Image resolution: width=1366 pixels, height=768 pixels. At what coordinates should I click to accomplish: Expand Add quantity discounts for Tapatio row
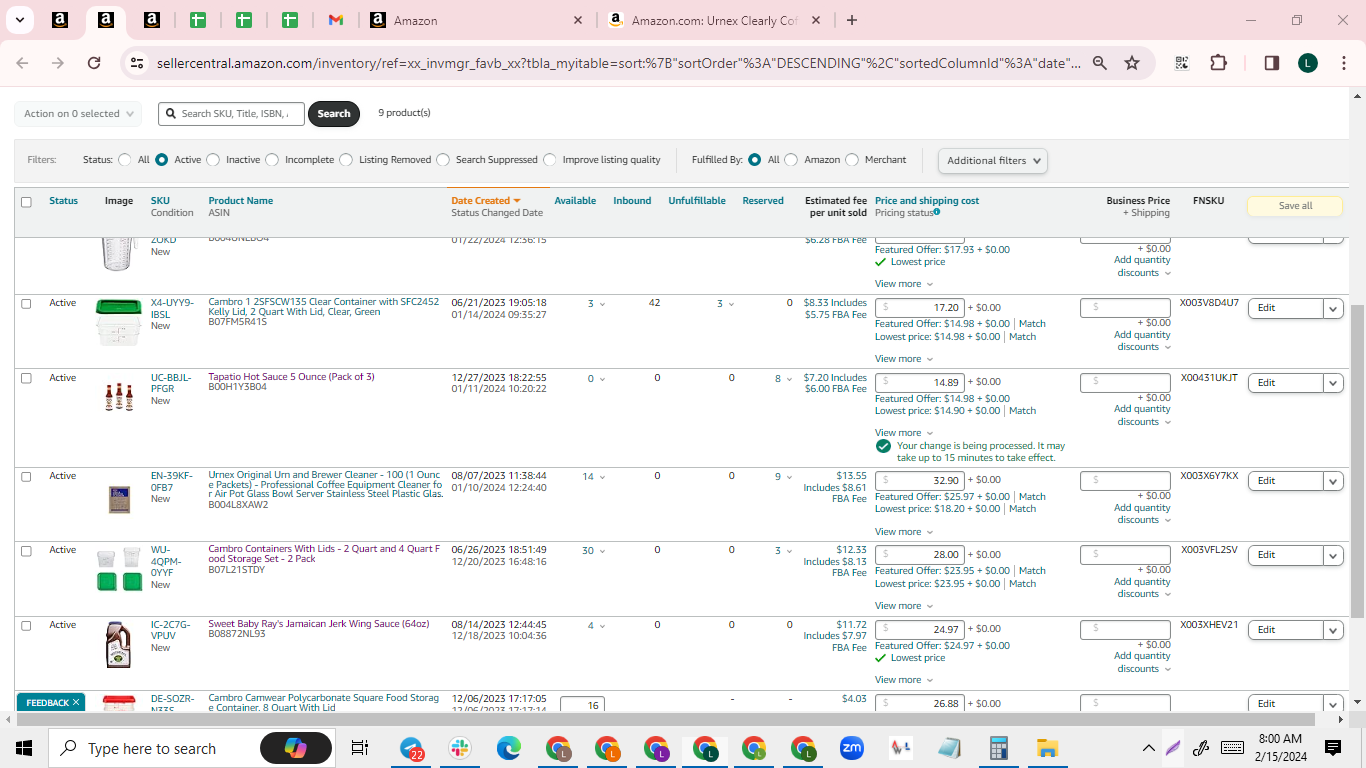pos(1142,415)
